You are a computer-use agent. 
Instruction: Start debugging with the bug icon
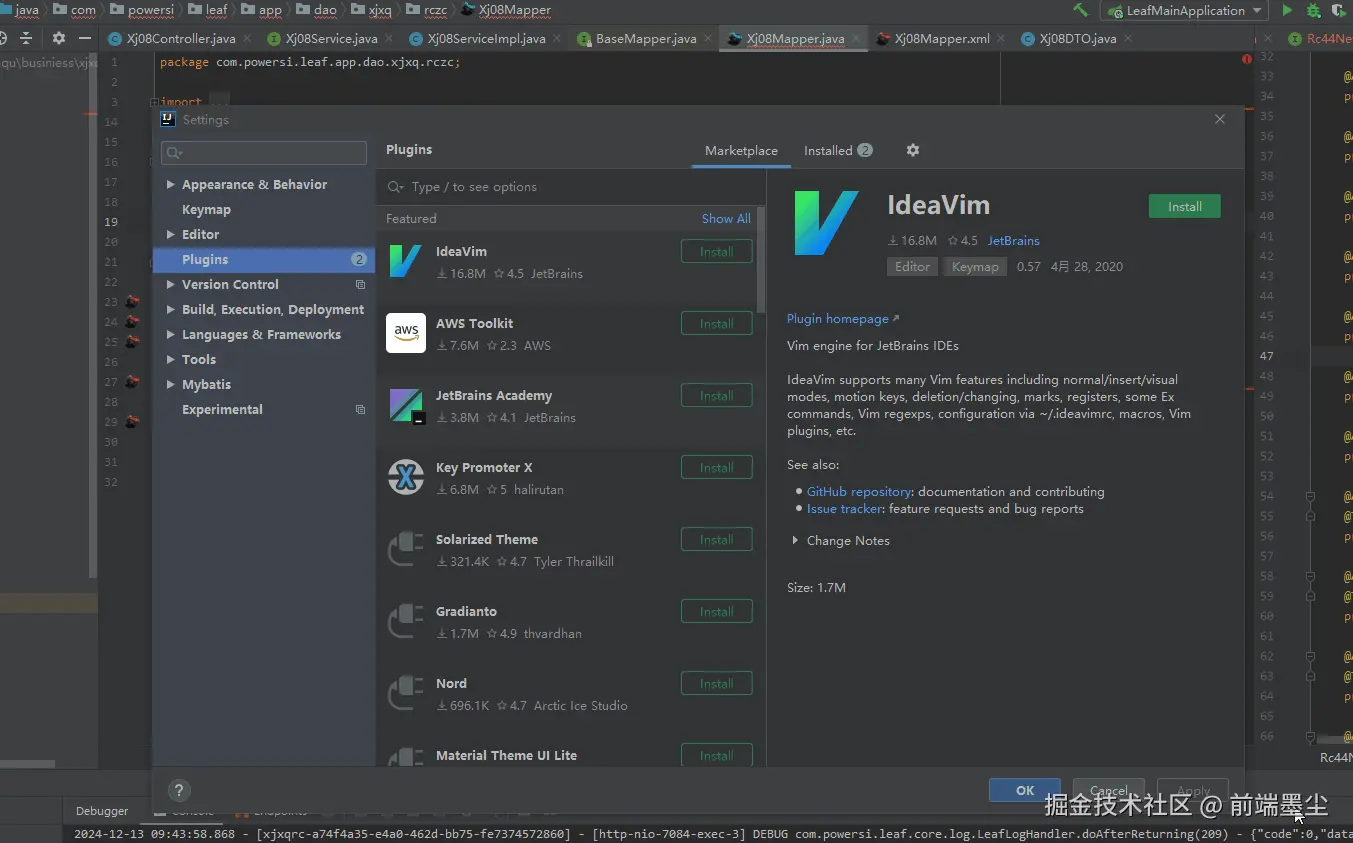1314,11
